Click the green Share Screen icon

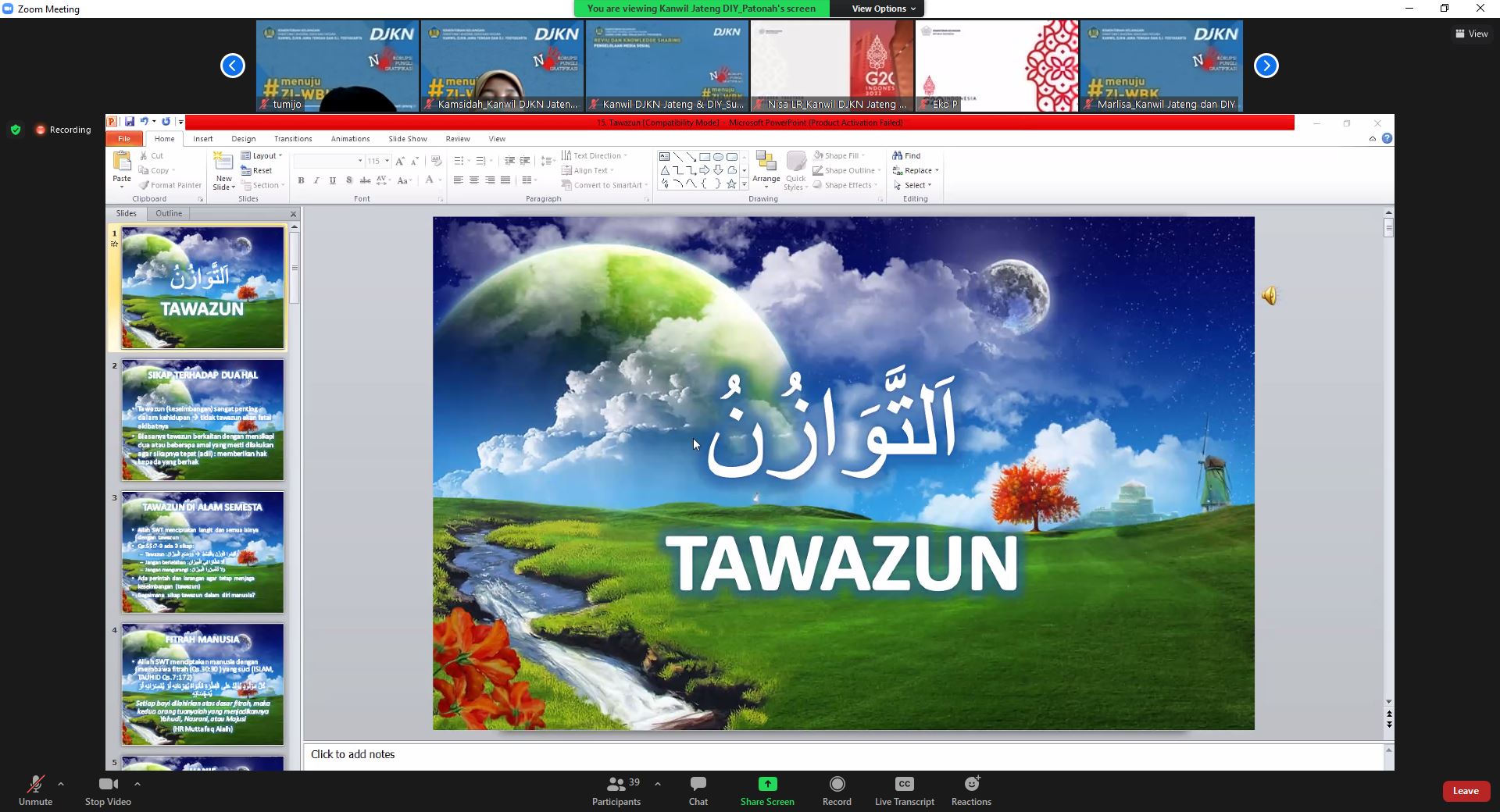click(767, 784)
